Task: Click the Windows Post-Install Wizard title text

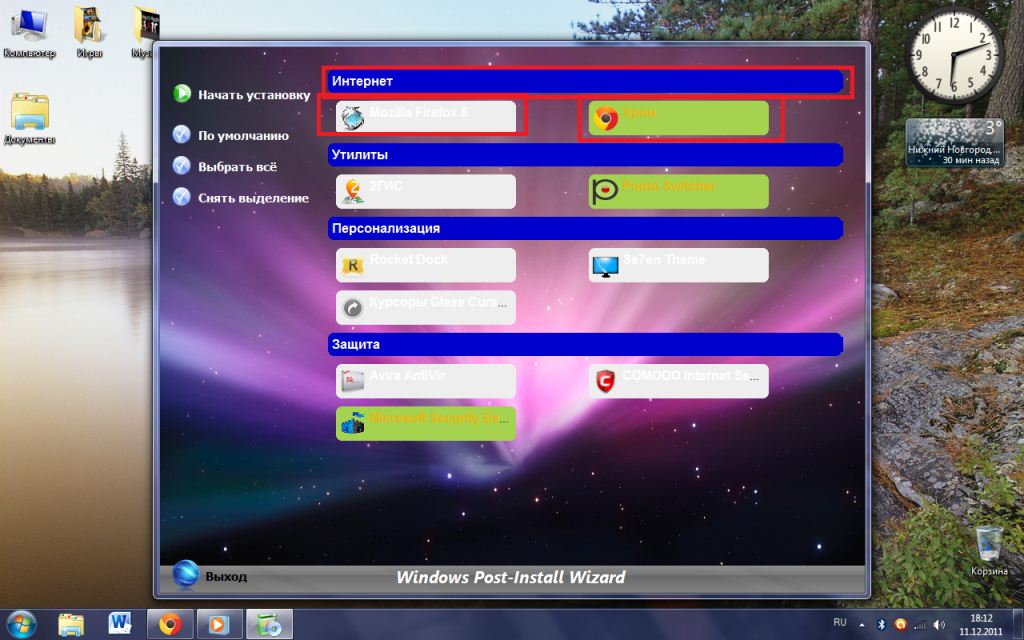Action: coord(511,577)
